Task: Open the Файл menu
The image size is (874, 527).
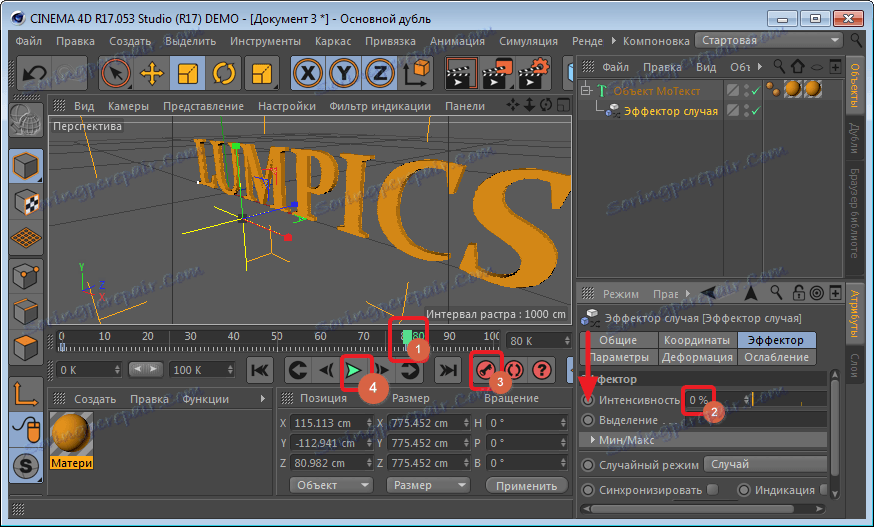Action: (28, 41)
